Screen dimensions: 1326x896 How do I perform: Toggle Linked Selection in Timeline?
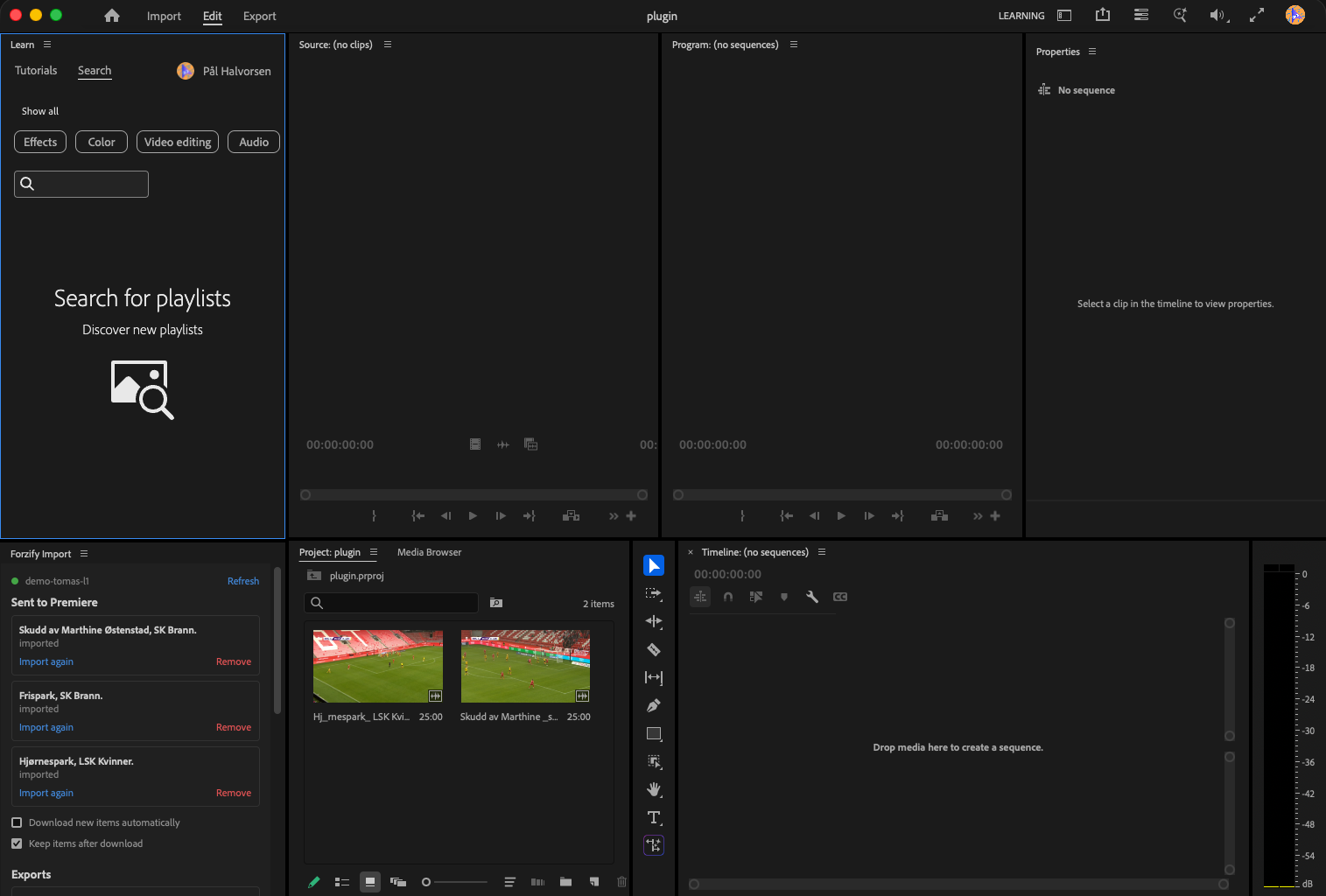756,597
